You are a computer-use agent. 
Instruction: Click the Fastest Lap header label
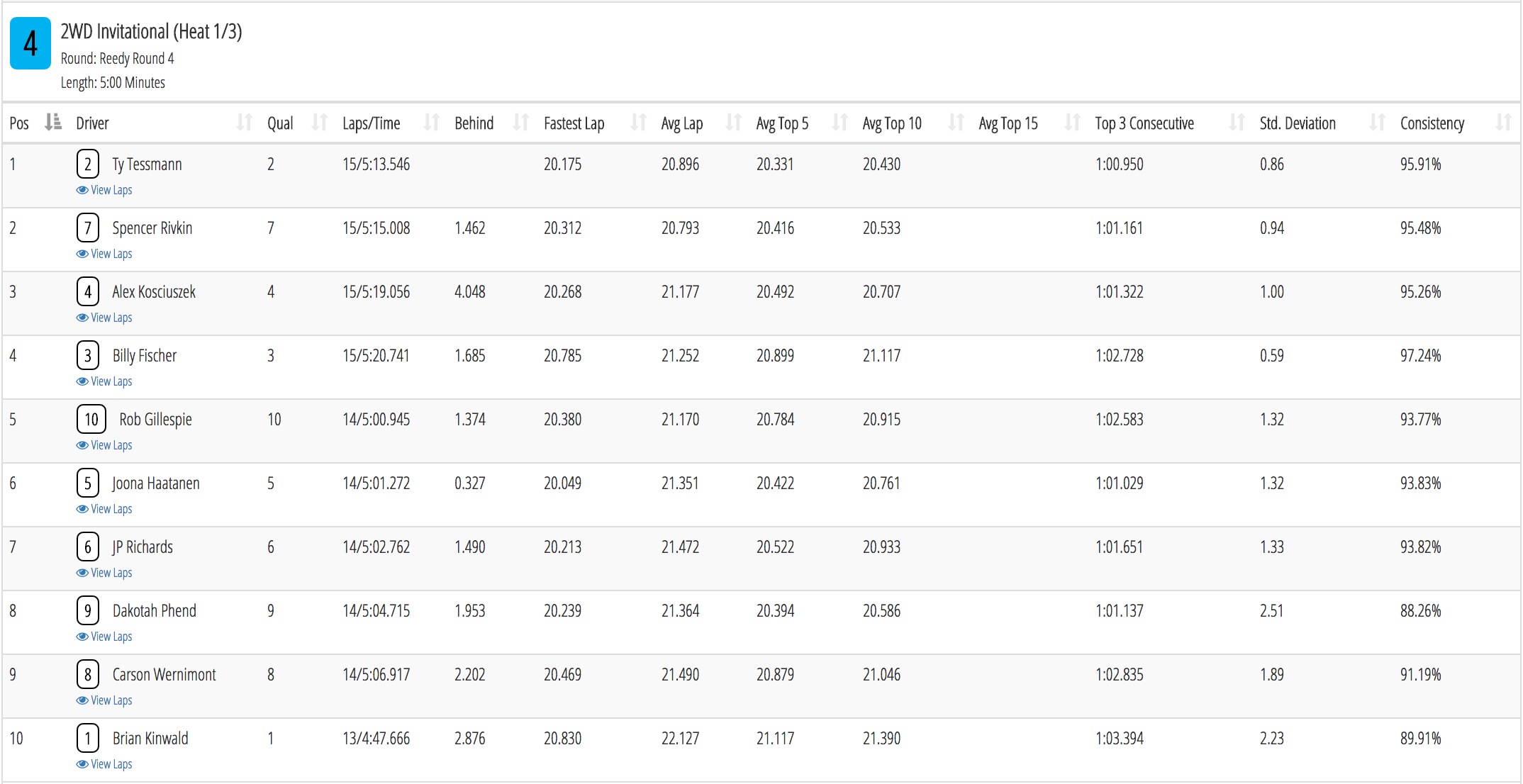pos(574,123)
